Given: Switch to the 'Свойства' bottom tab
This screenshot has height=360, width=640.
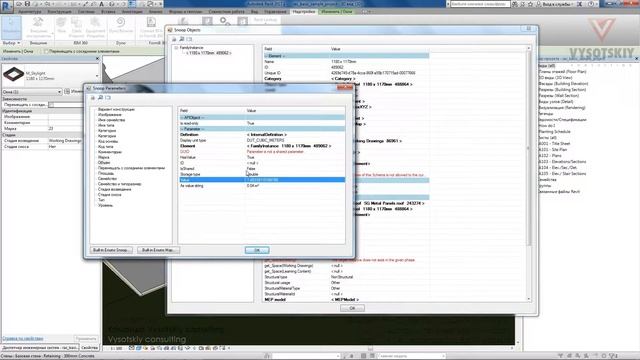Looking at the screenshot, I should tap(89, 348).
